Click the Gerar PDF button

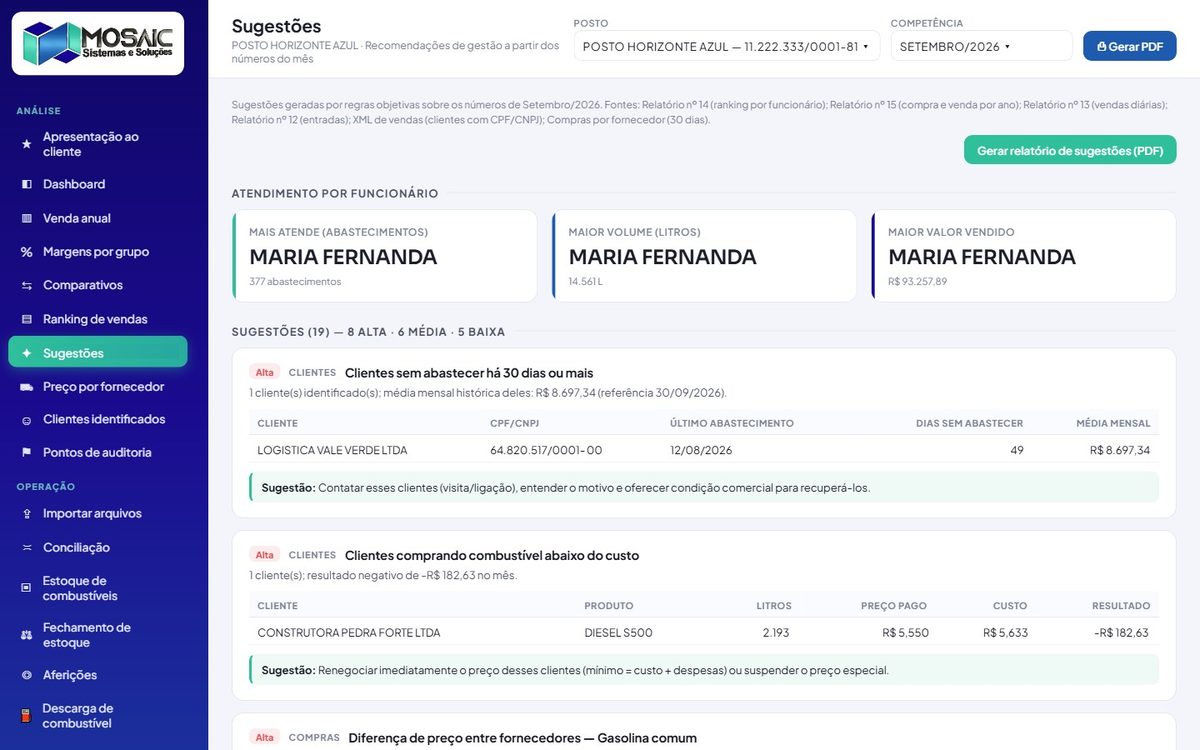(x=1130, y=46)
